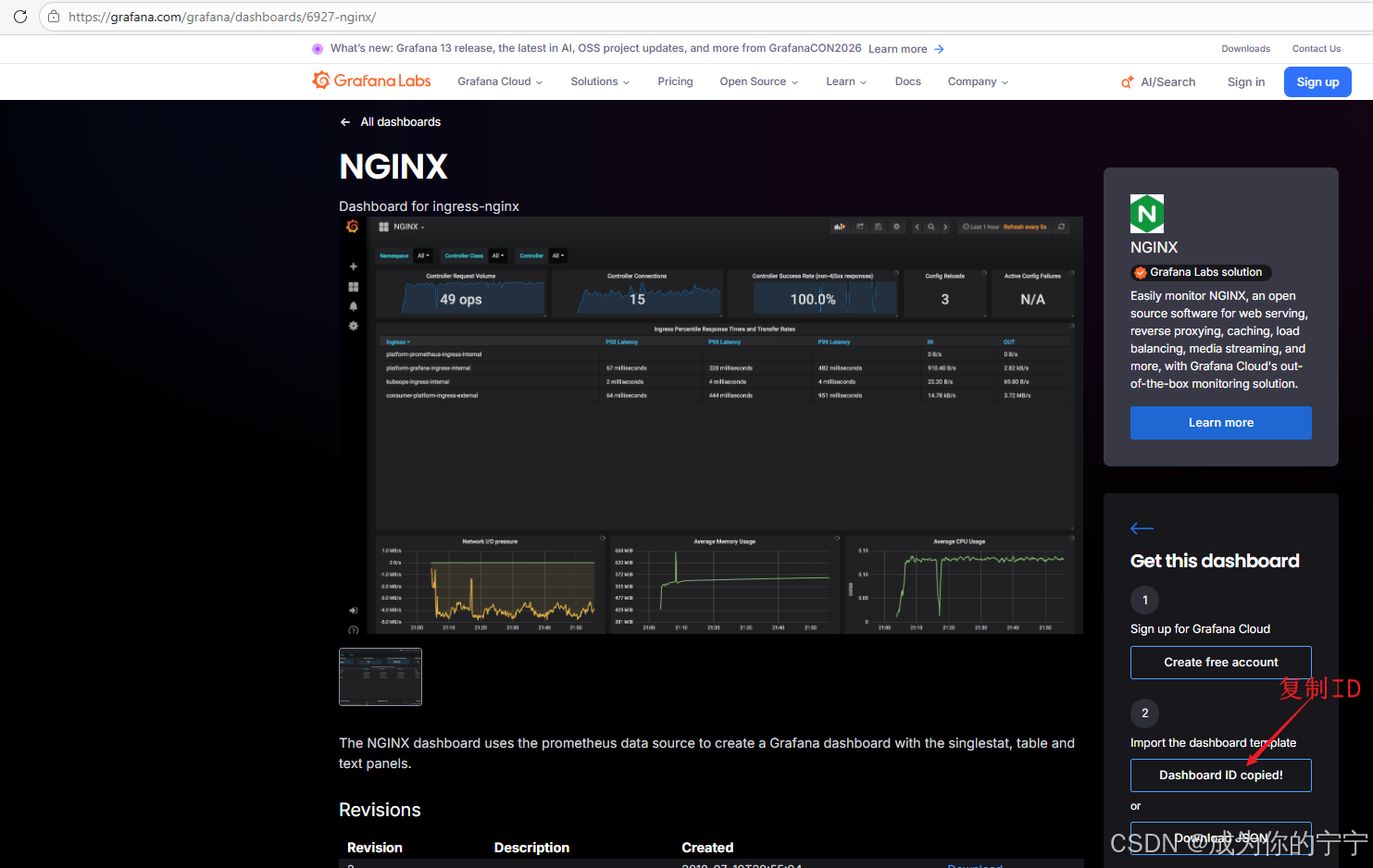The height and width of the screenshot is (868, 1373).
Task: Expand the Learn navigation menu
Action: point(846,81)
